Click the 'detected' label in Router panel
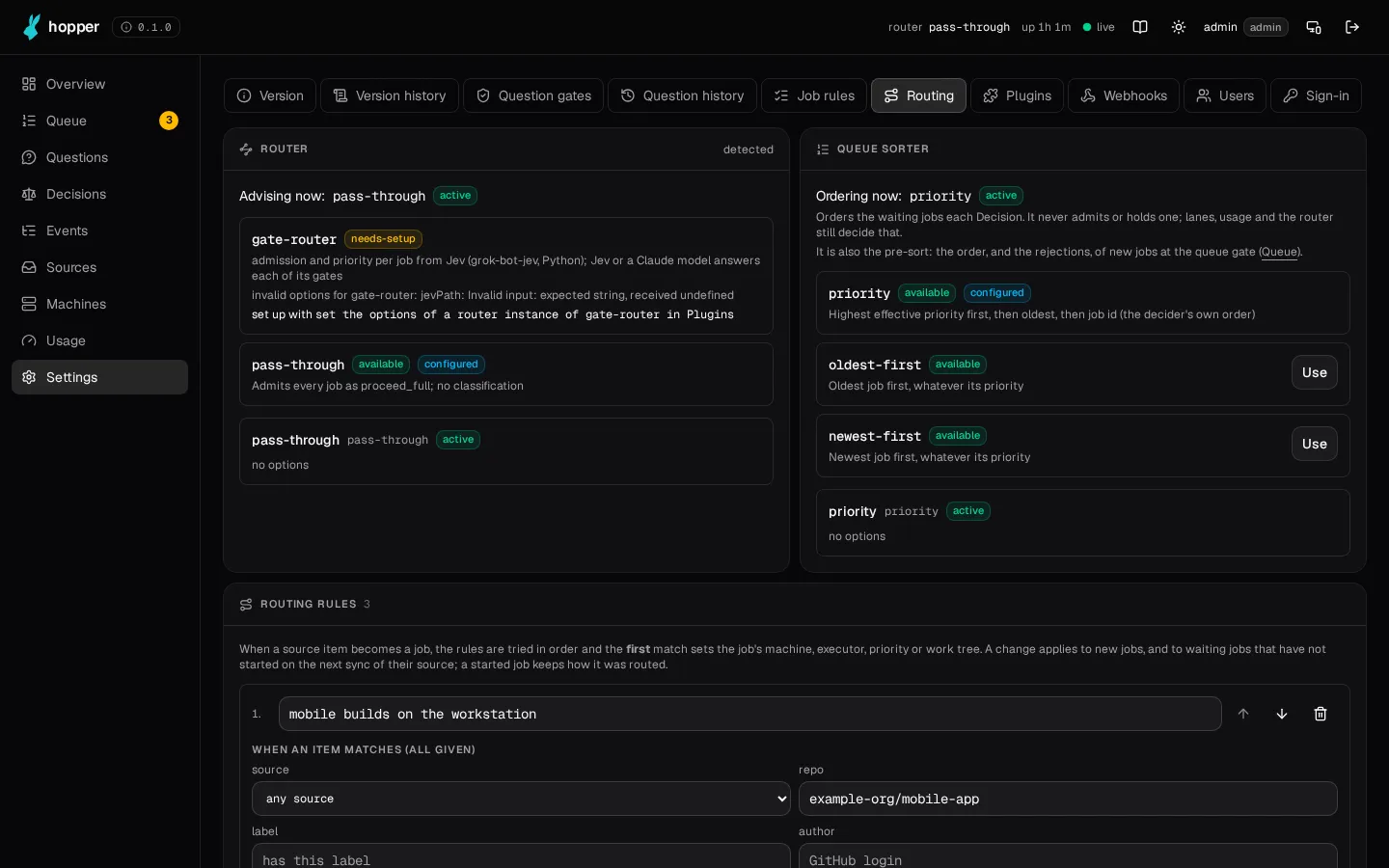This screenshot has width=1389, height=868. [x=749, y=149]
